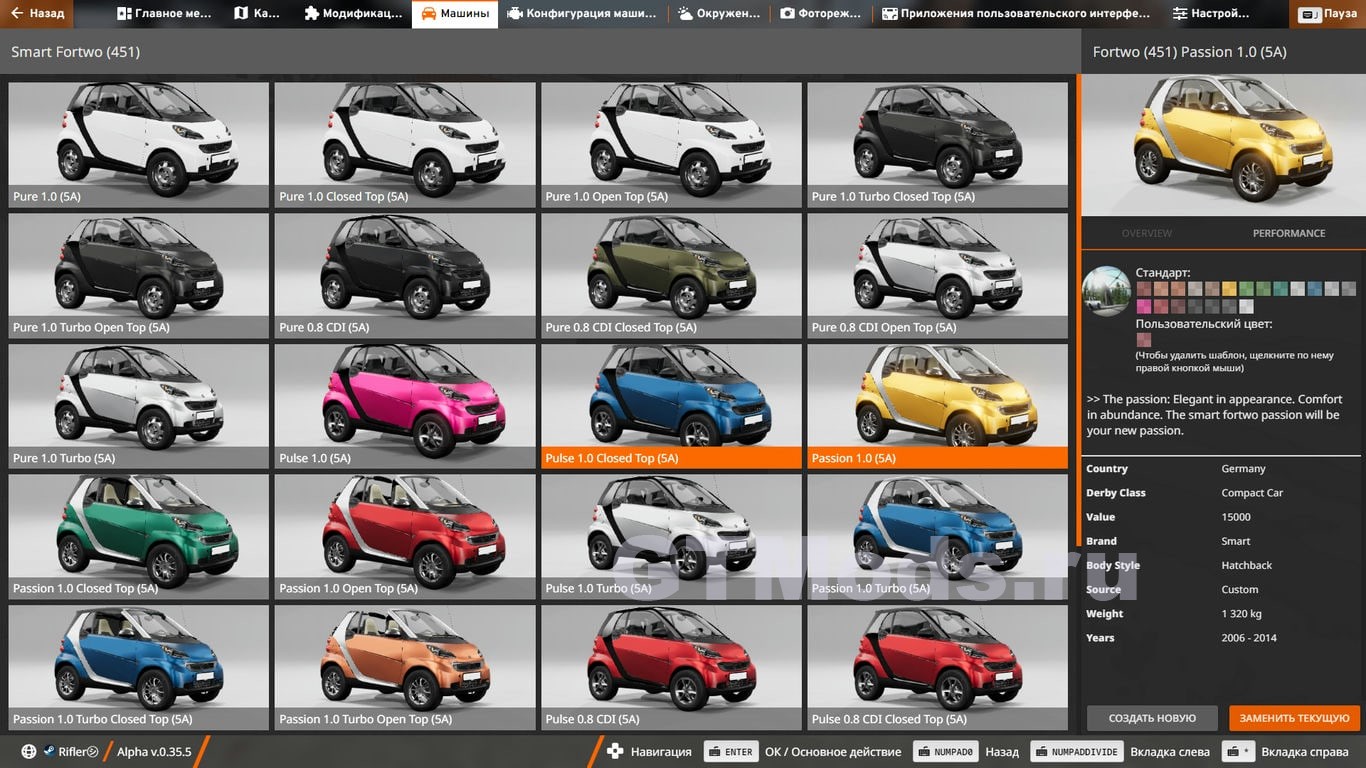Click the weather icon for Окружение
Screen dimensions: 1366x768
[x=686, y=14]
